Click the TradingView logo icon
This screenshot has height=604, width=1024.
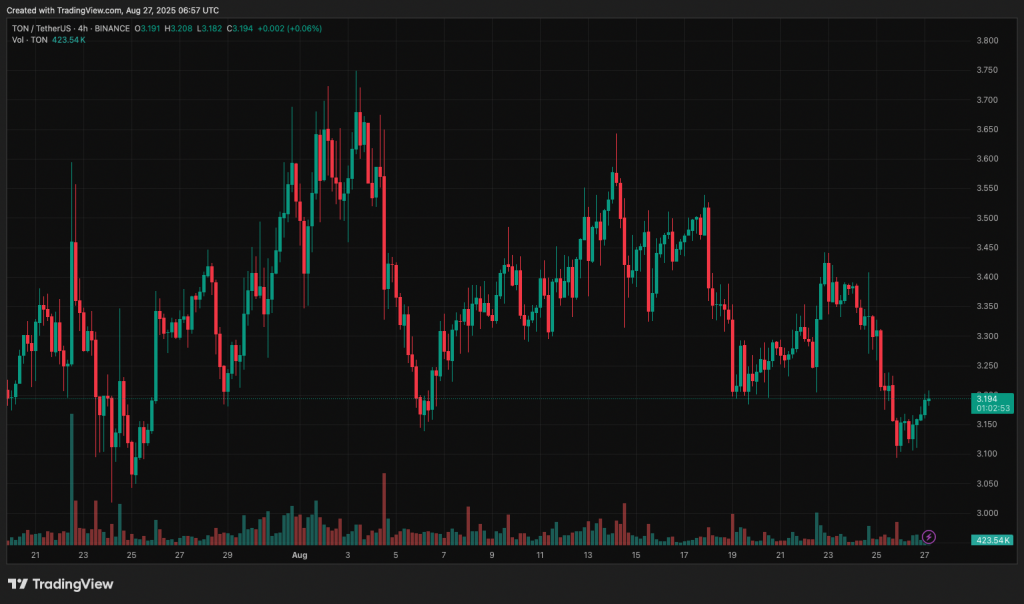[17, 584]
